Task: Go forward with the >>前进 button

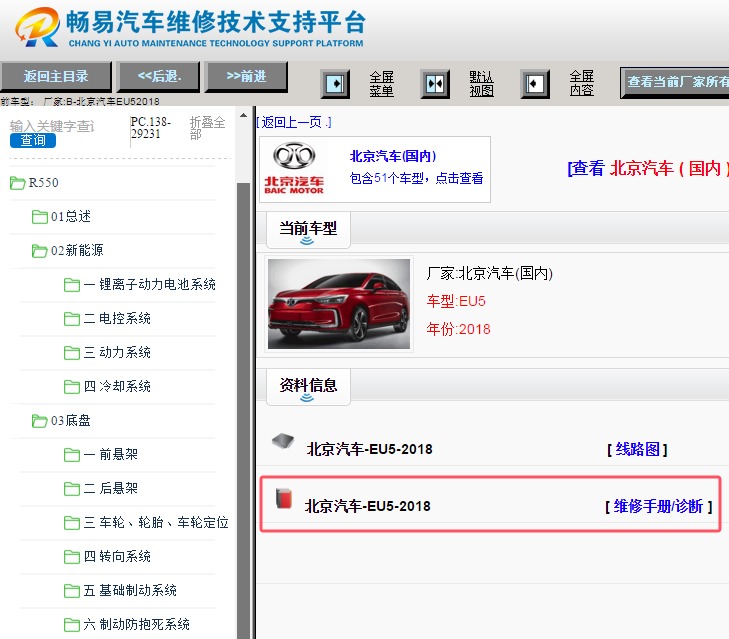Action: pos(246,76)
